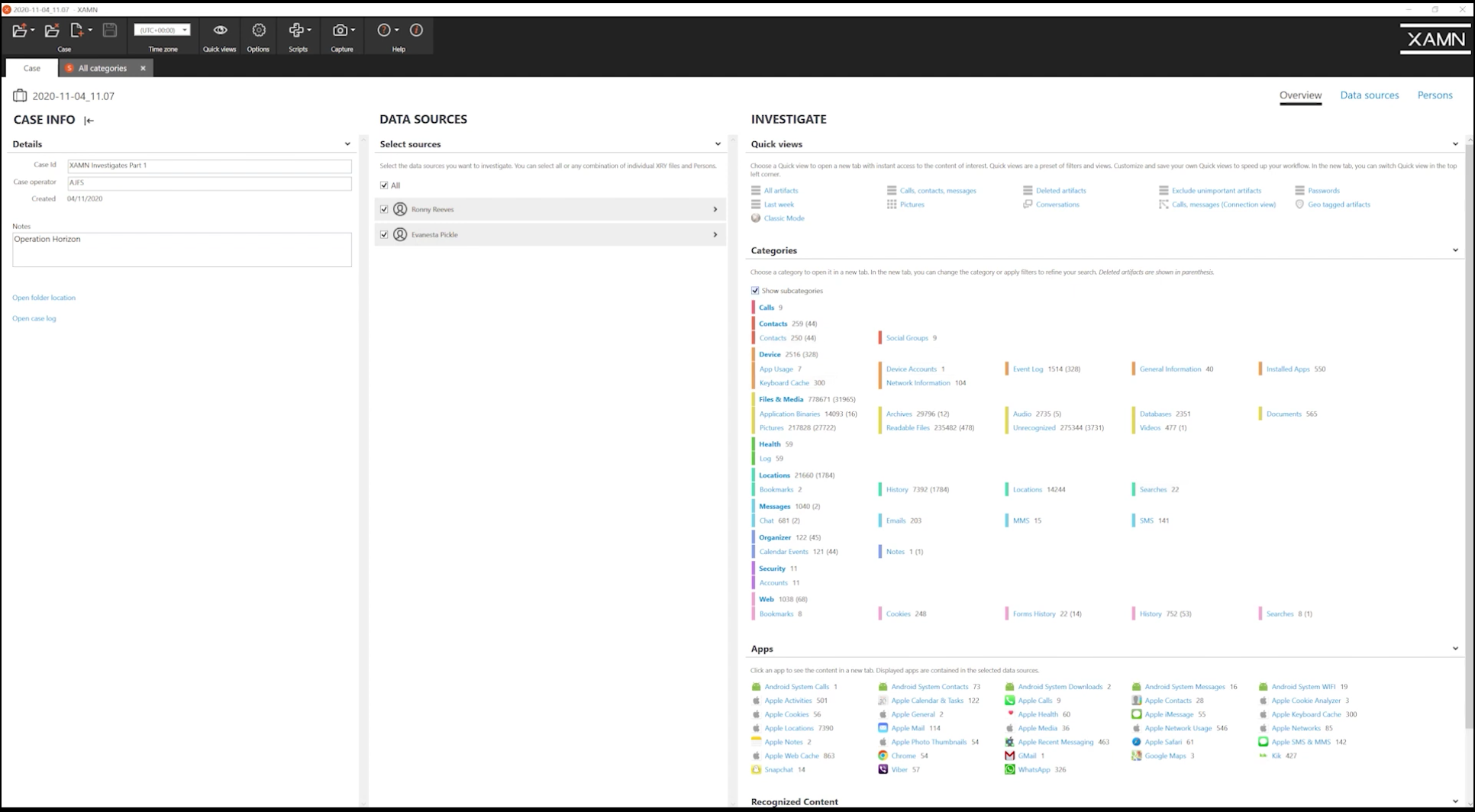
Task: Click the Open folder location link
Action: [x=44, y=297]
